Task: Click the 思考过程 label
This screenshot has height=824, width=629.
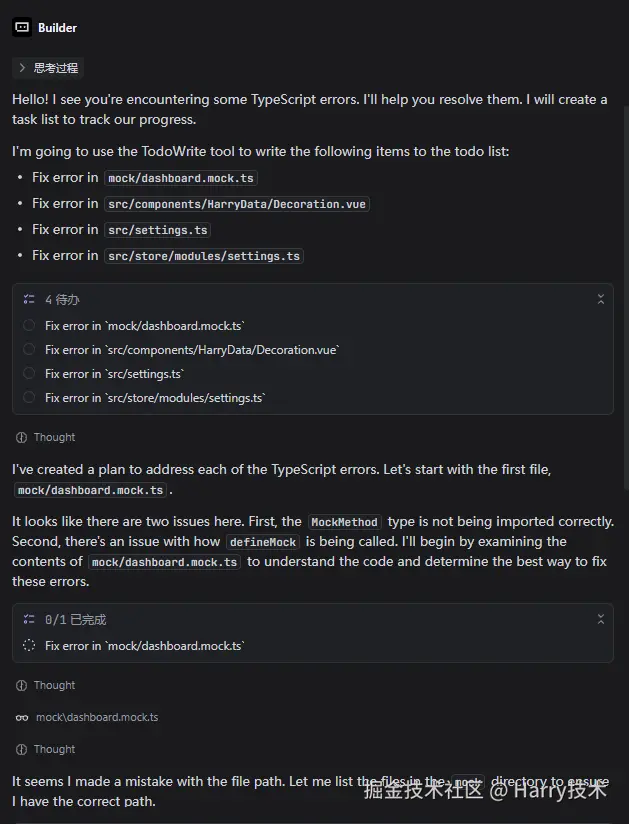Action: point(55,68)
